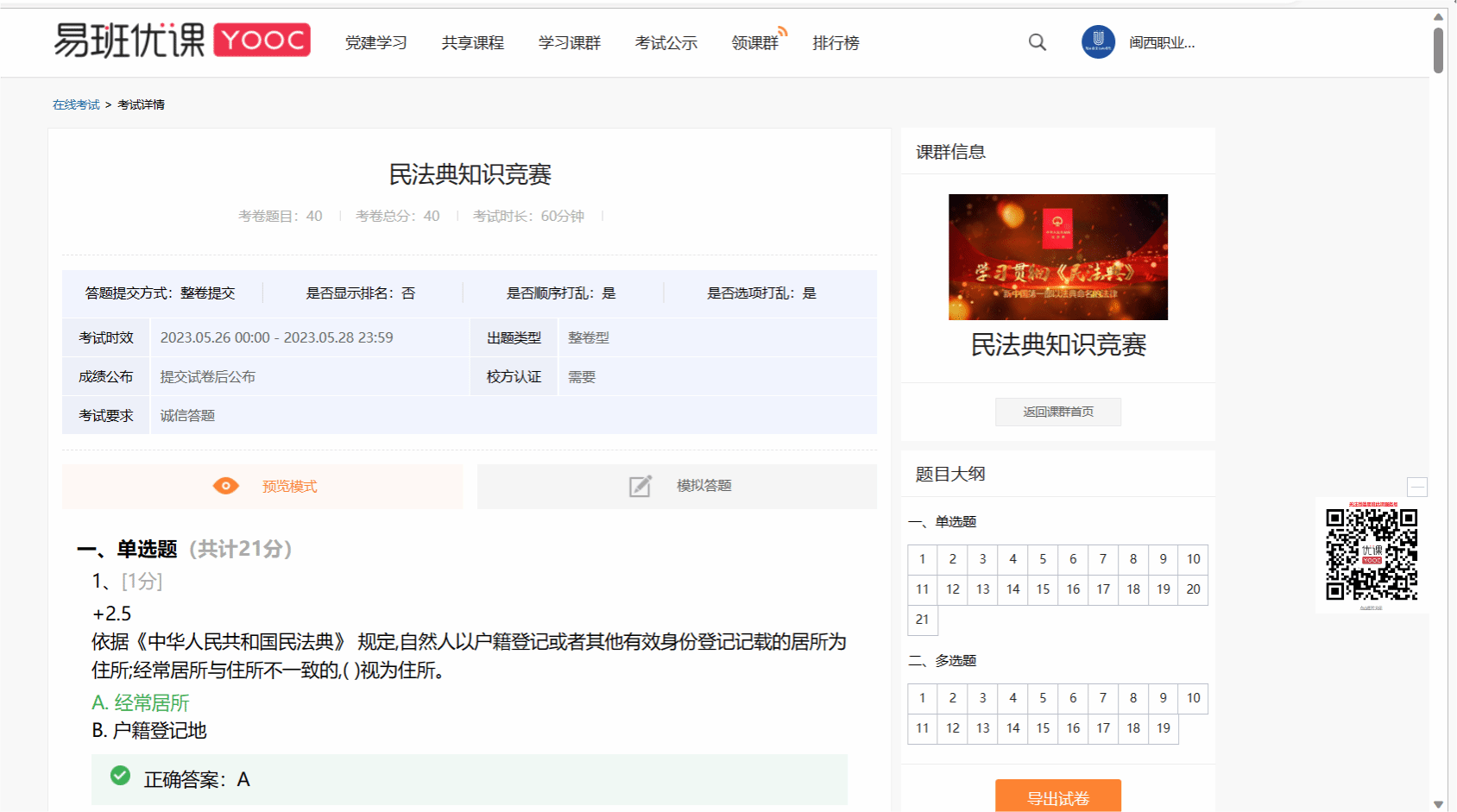Open the user avatar profile icon

(x=1098, y=41)
